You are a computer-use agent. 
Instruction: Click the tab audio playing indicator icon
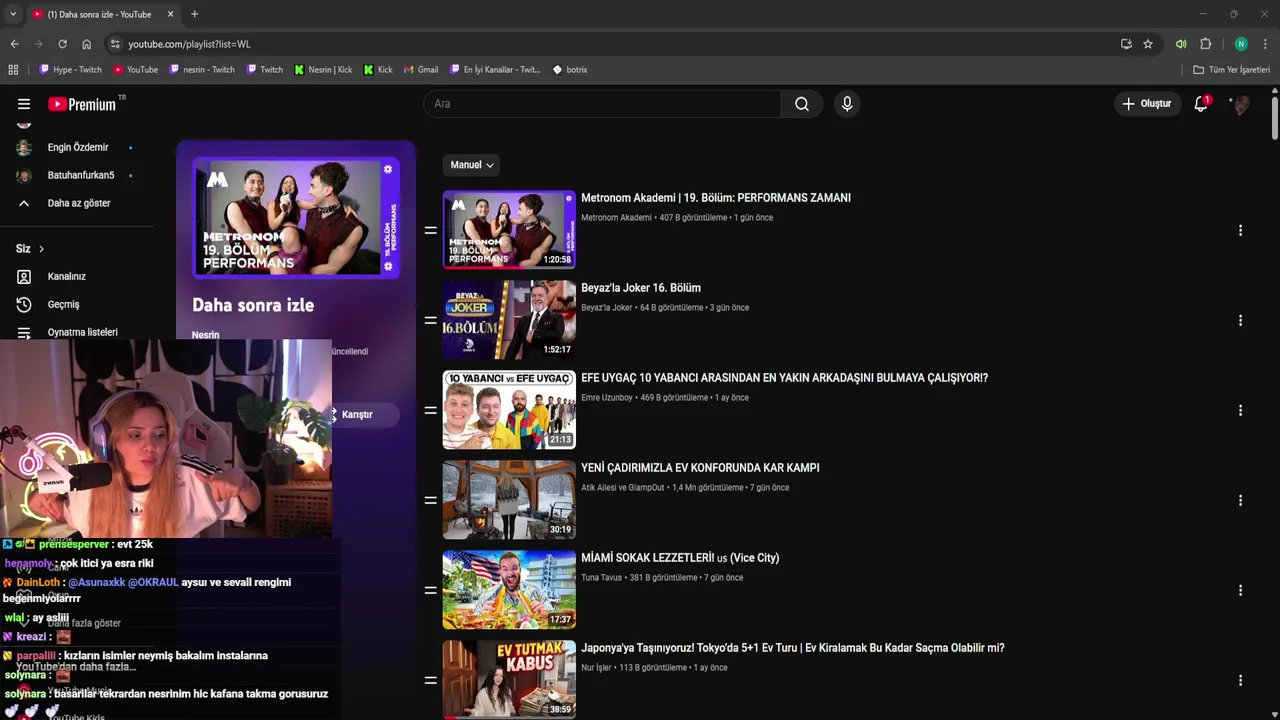coord(1181,44)
